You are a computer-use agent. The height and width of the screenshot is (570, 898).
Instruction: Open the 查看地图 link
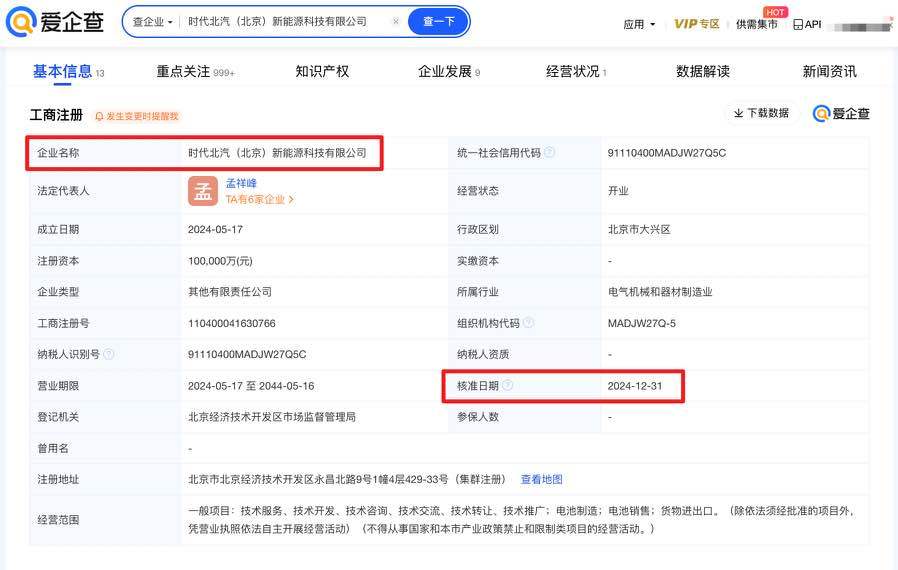pyautogui.click(x=541, y=480)
